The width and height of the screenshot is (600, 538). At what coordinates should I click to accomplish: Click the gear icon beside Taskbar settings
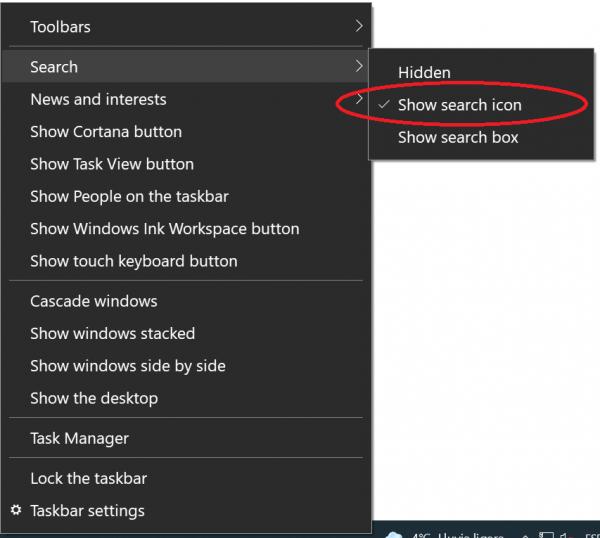coord(16,510)
